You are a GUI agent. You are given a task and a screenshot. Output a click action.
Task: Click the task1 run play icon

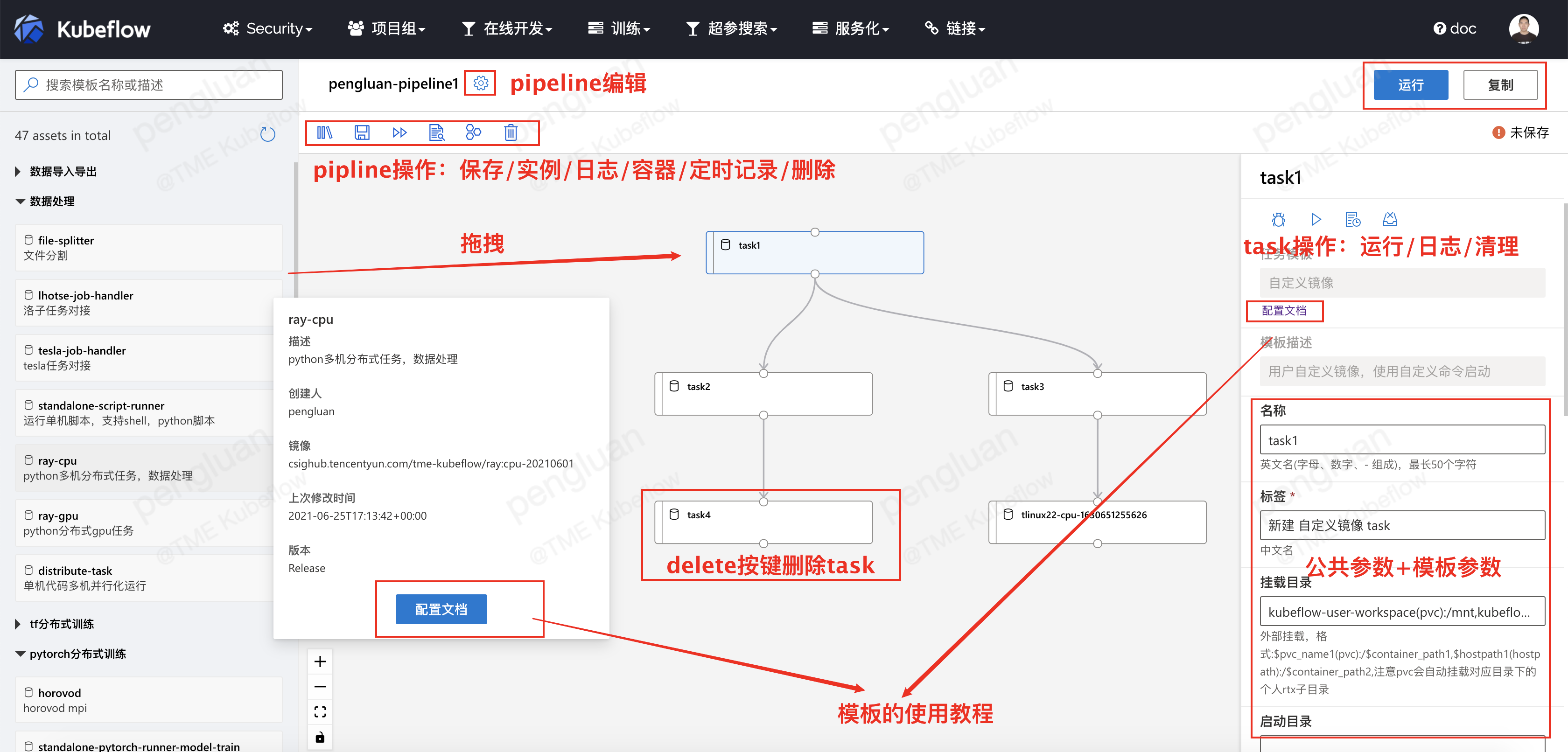point(1316,219)
